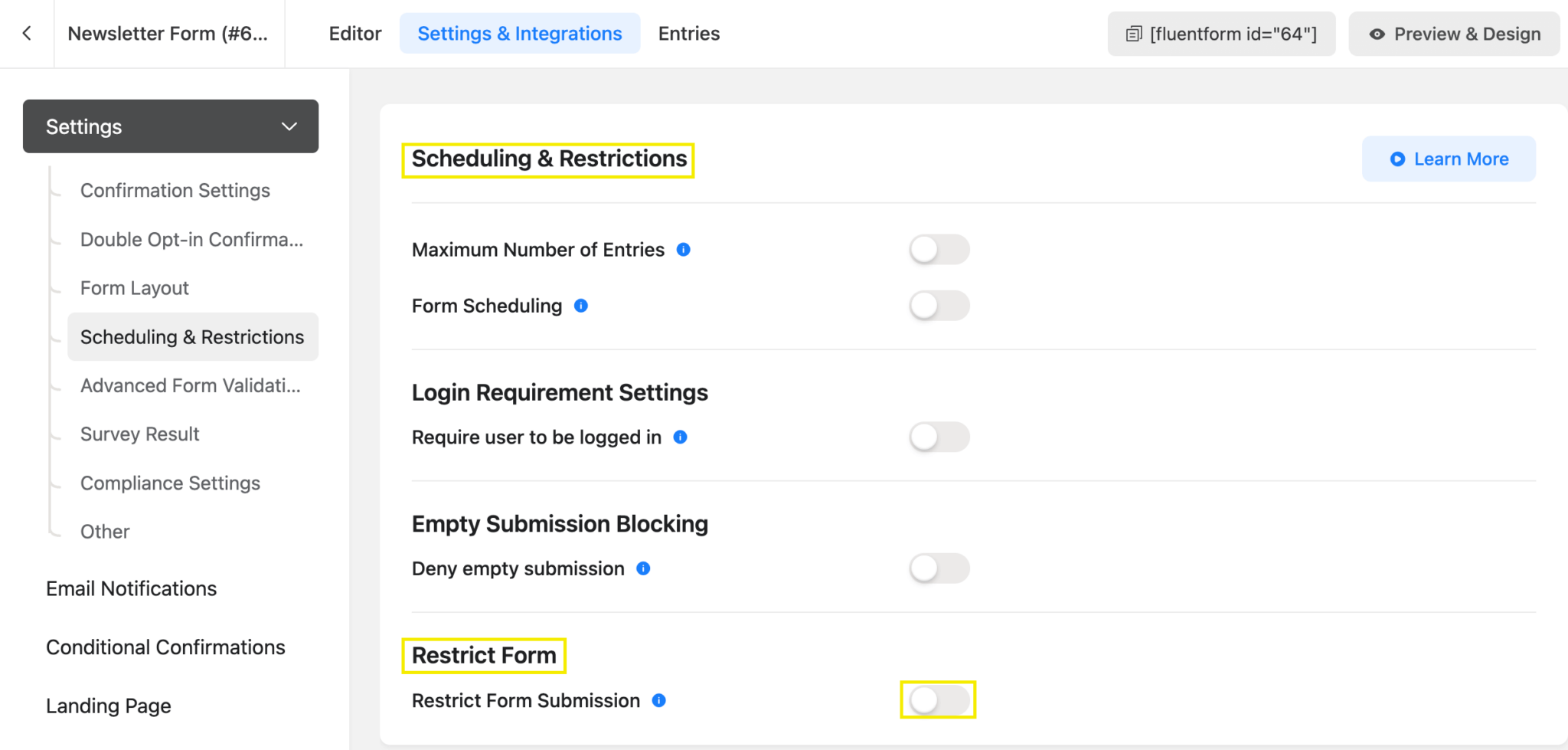Select Compliance Settings in the sidebar

170,483
